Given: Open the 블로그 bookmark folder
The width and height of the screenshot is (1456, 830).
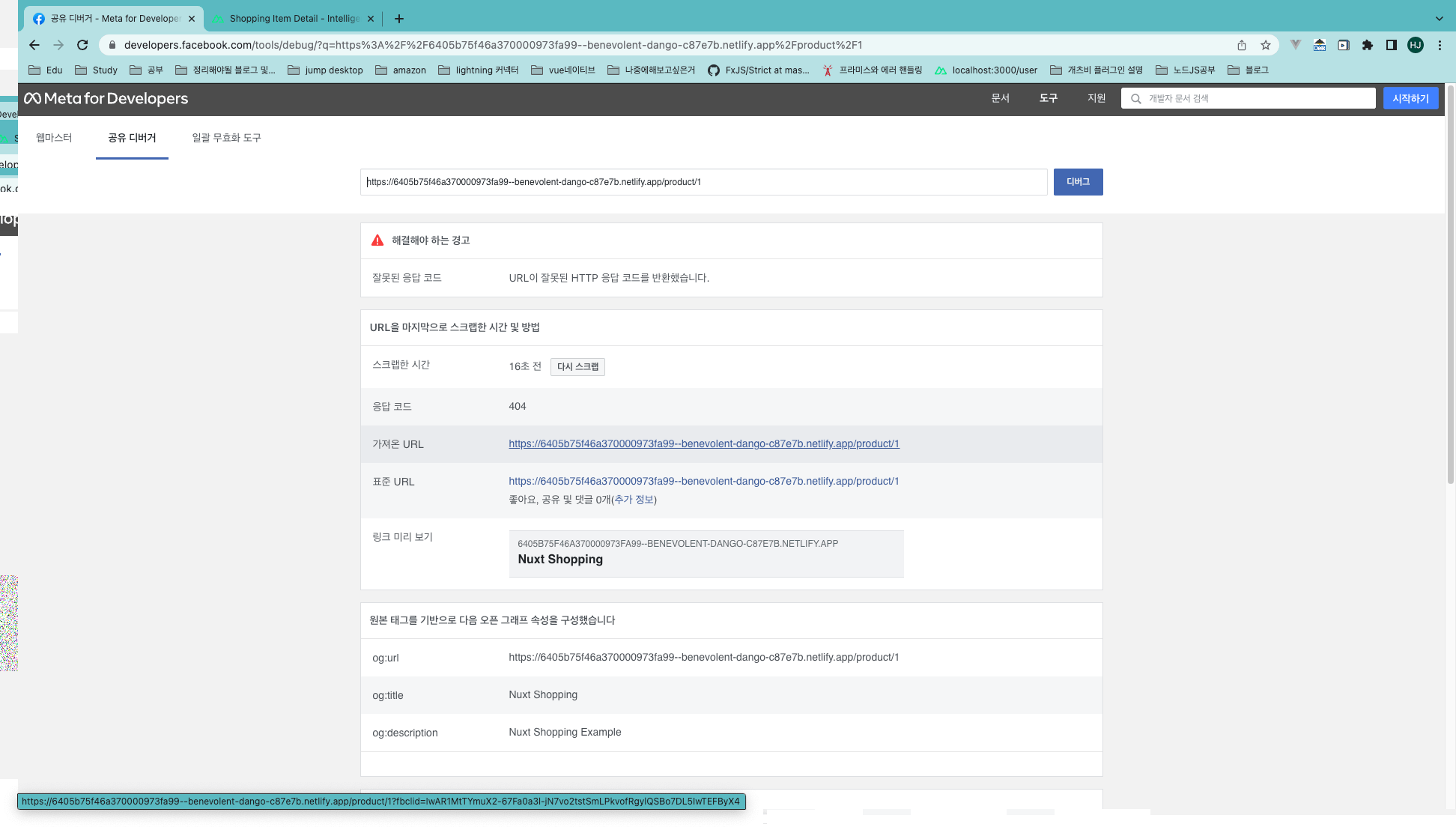Looking at the screenshot, I should pos(1249,70).
